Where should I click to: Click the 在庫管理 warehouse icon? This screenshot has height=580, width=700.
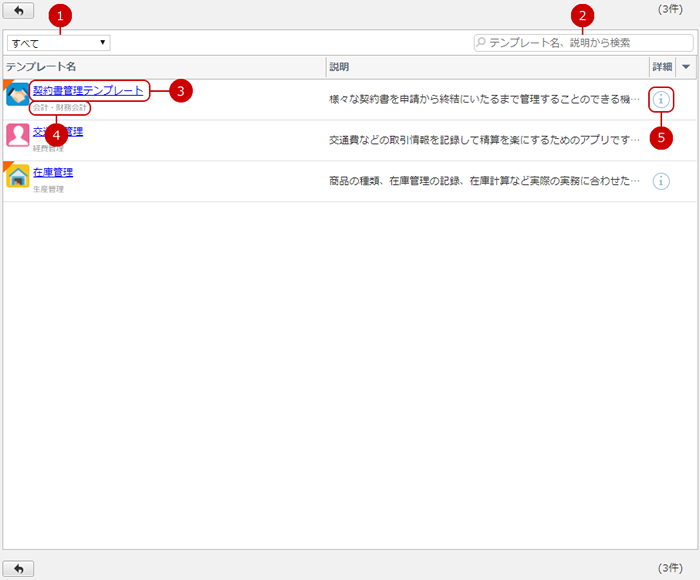[x=17, y=176]
